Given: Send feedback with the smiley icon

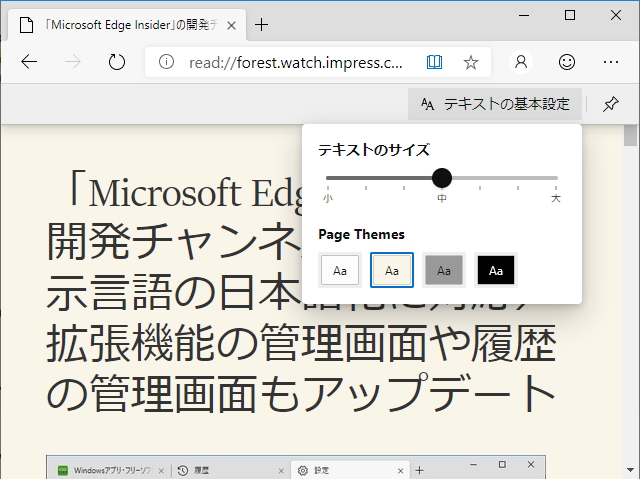Looking at the screenshot, I should tap(567, 62).
